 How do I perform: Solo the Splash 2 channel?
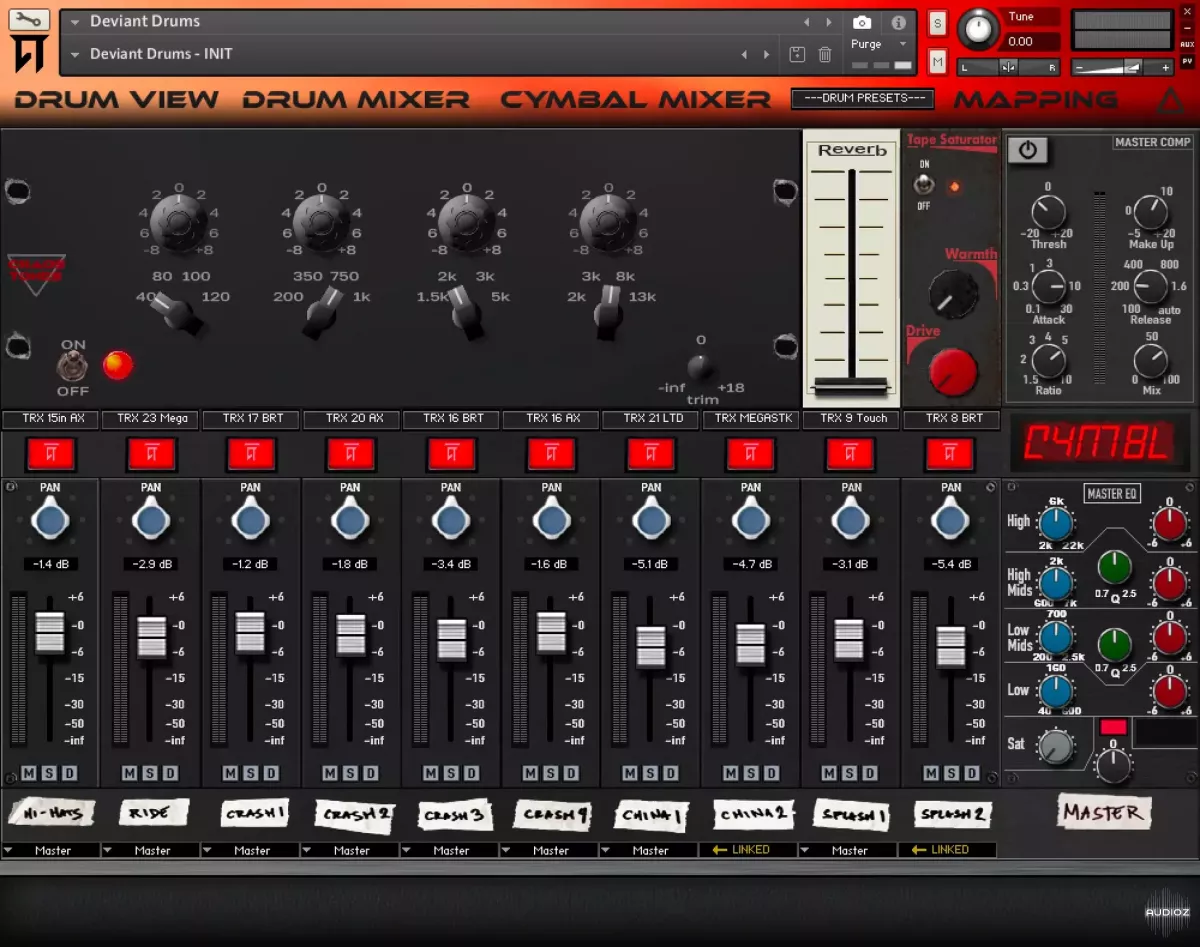pos(951,774)
